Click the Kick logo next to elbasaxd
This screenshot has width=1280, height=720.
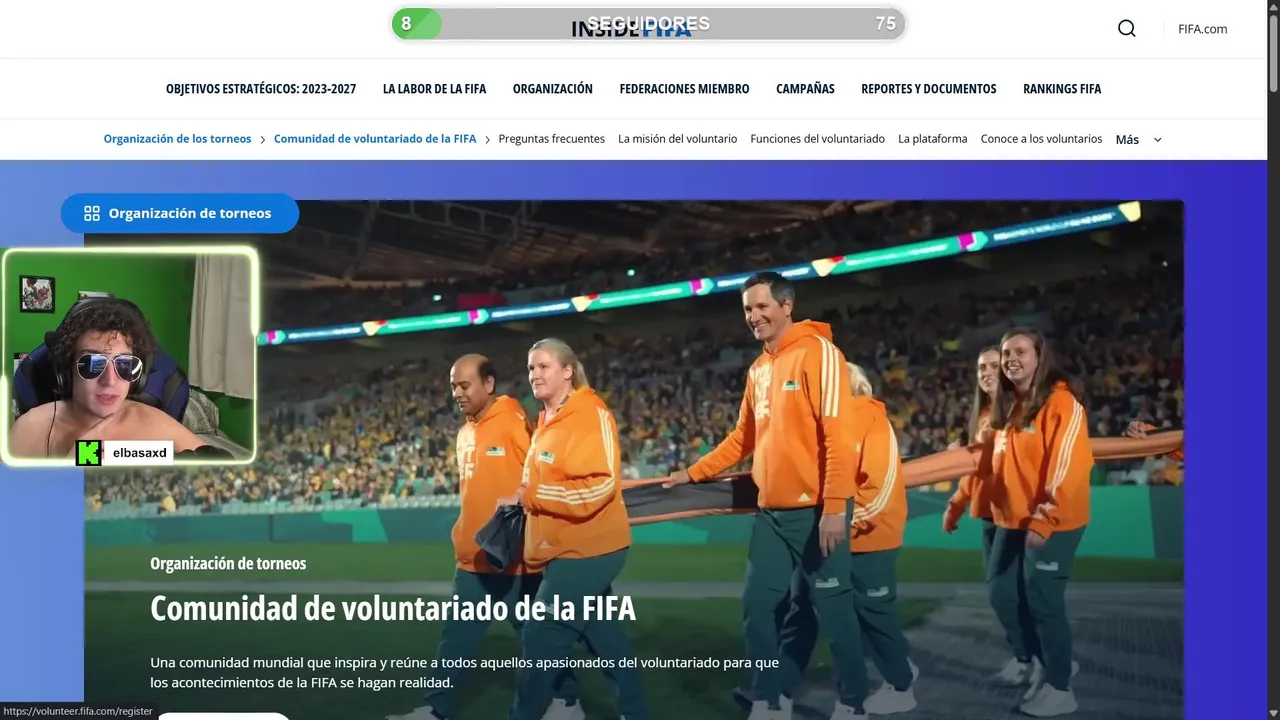click(x=88, y=453)
